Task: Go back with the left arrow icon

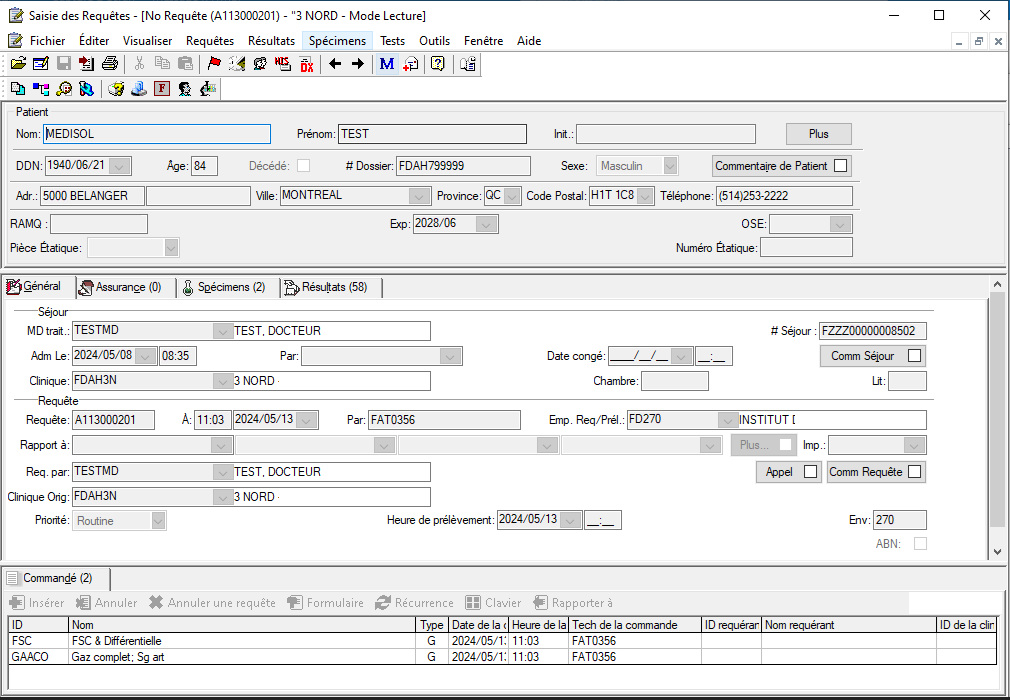Action: tap(335, 64)
